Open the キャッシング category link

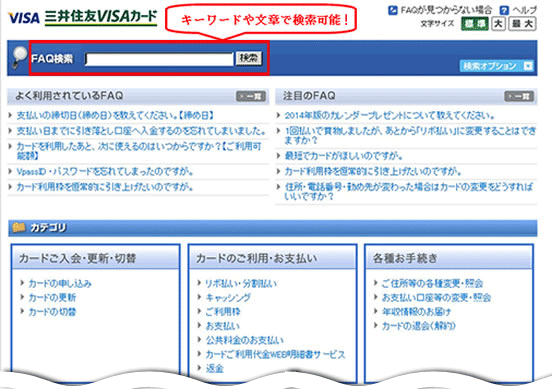[228, 298]
